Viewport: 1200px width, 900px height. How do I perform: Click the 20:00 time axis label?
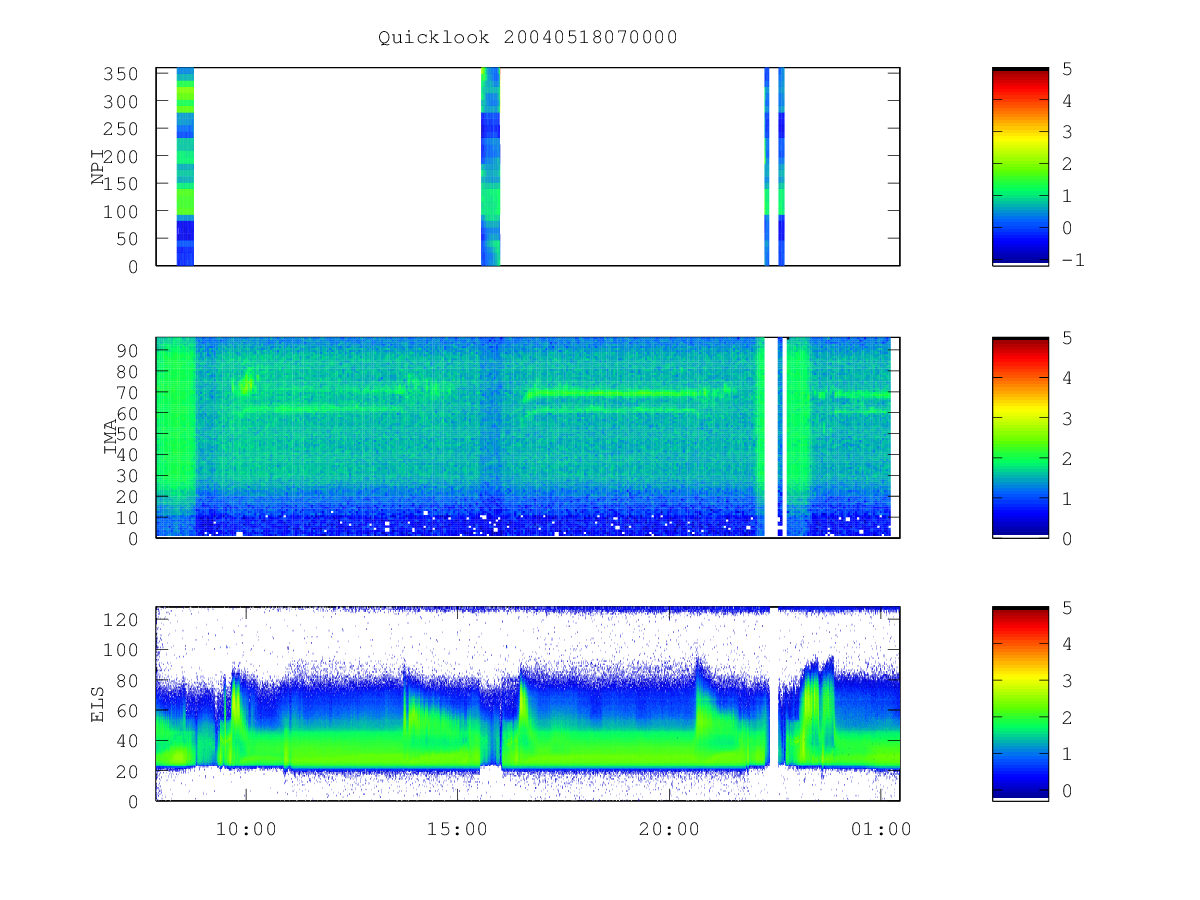pyautogui.click(x=669, y=829)
